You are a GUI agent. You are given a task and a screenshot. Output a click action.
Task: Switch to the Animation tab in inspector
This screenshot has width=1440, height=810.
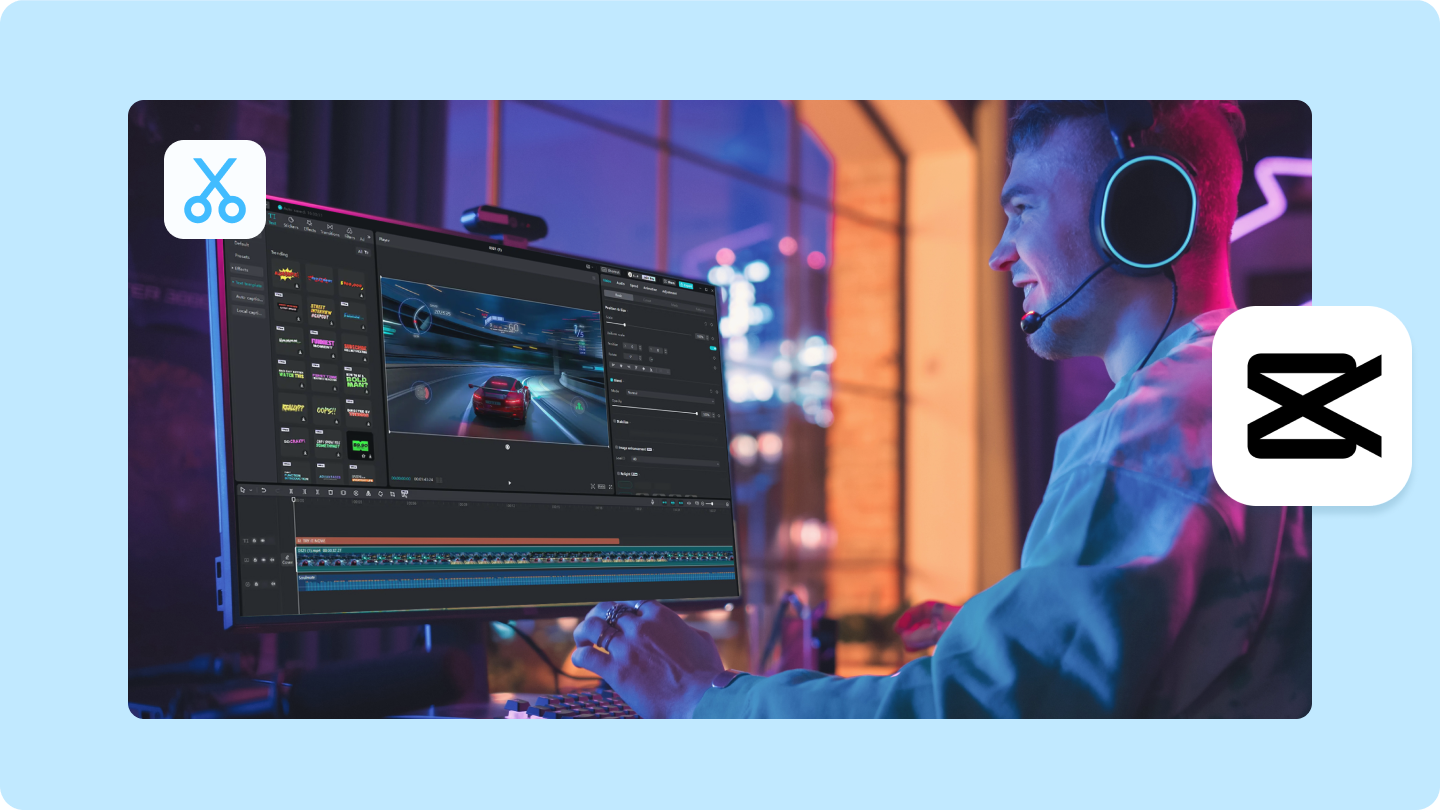(x=651, y=289)
